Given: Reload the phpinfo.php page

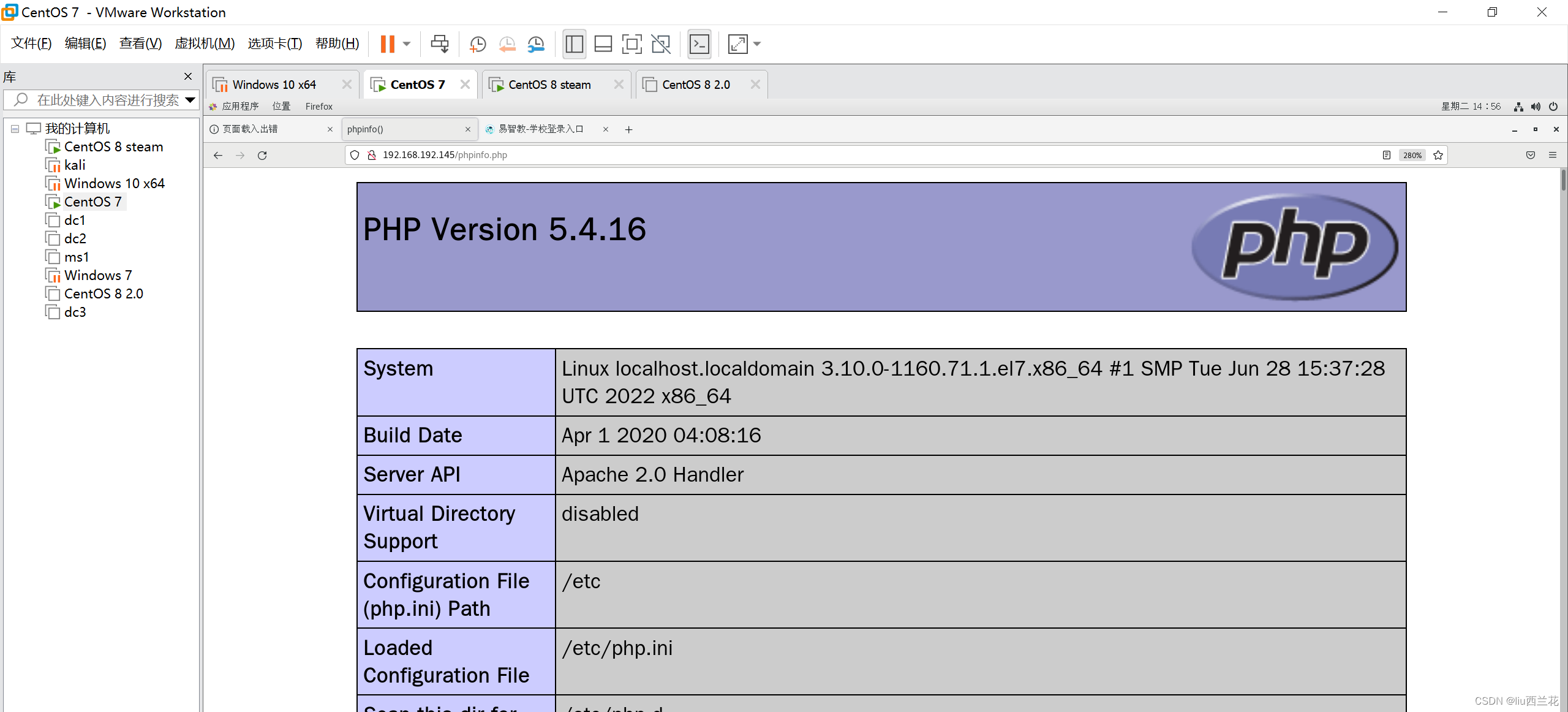Looking at the screenshot, I should [x=262, y=155].
